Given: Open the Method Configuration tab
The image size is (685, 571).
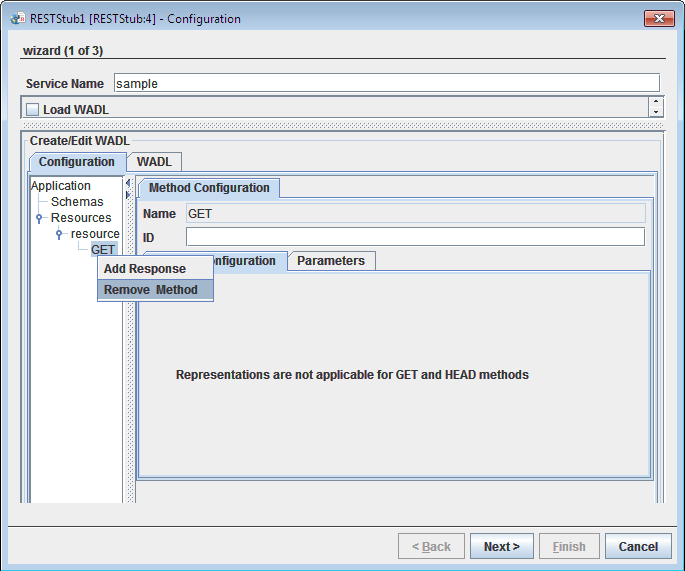Looking at the screenshot, I should (209, 188).
